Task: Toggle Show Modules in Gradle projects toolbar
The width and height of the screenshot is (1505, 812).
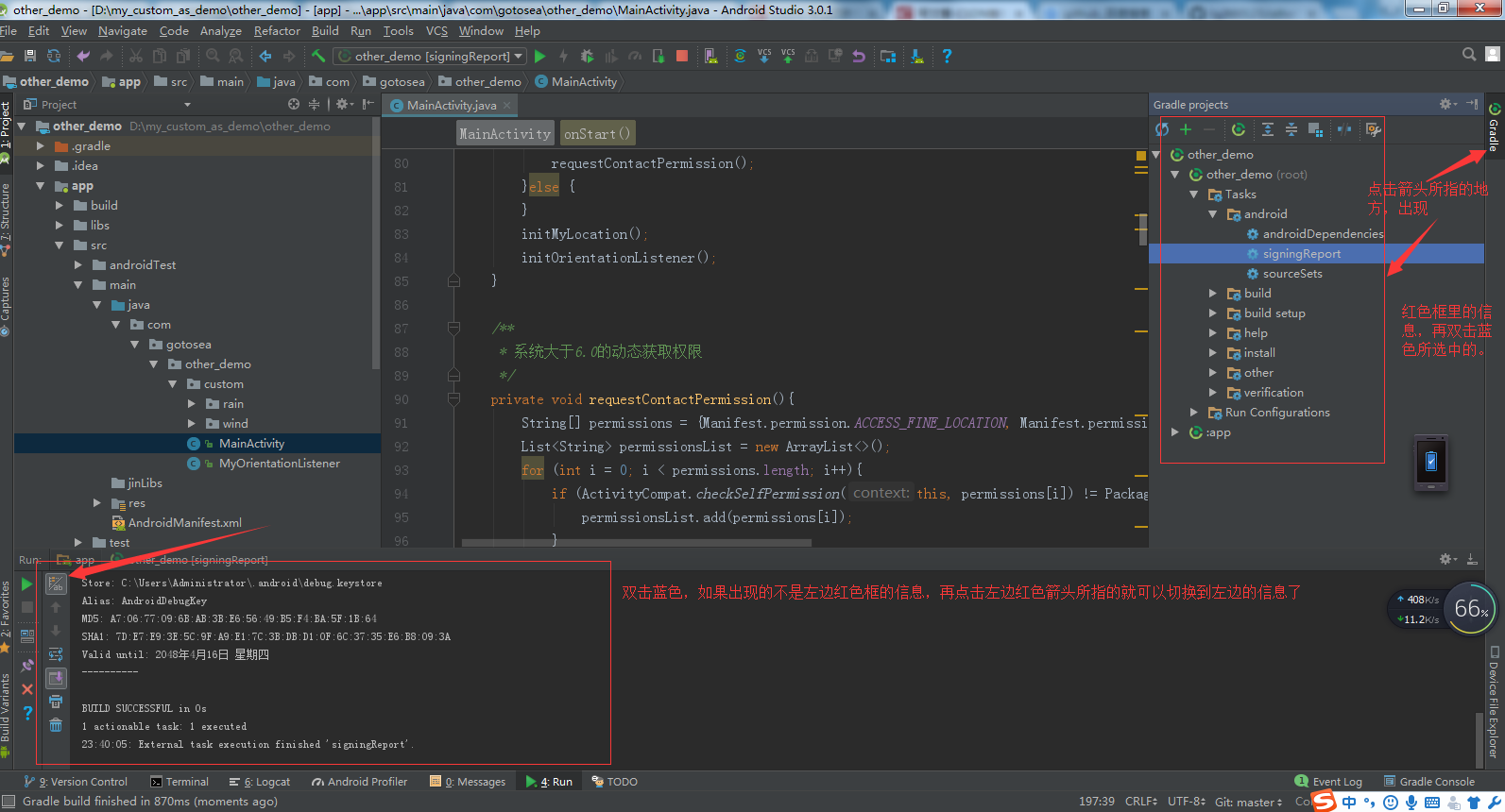Action: [x=1315, y=129]
